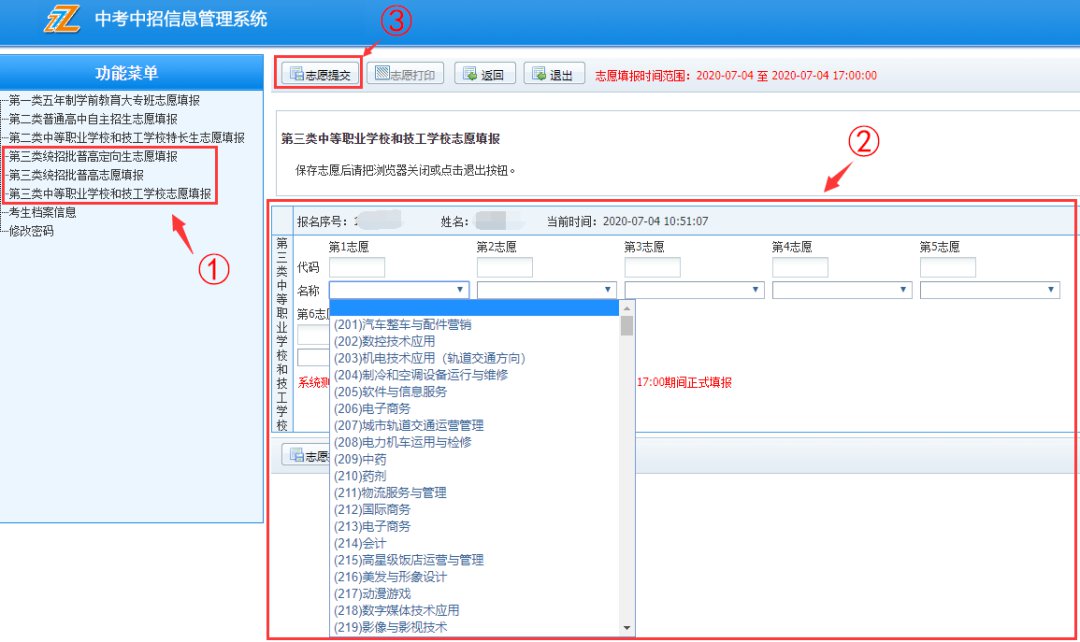
Task: Click the 第1志愿 code input field
Action: pyautogui.click(x=356, y=268)
